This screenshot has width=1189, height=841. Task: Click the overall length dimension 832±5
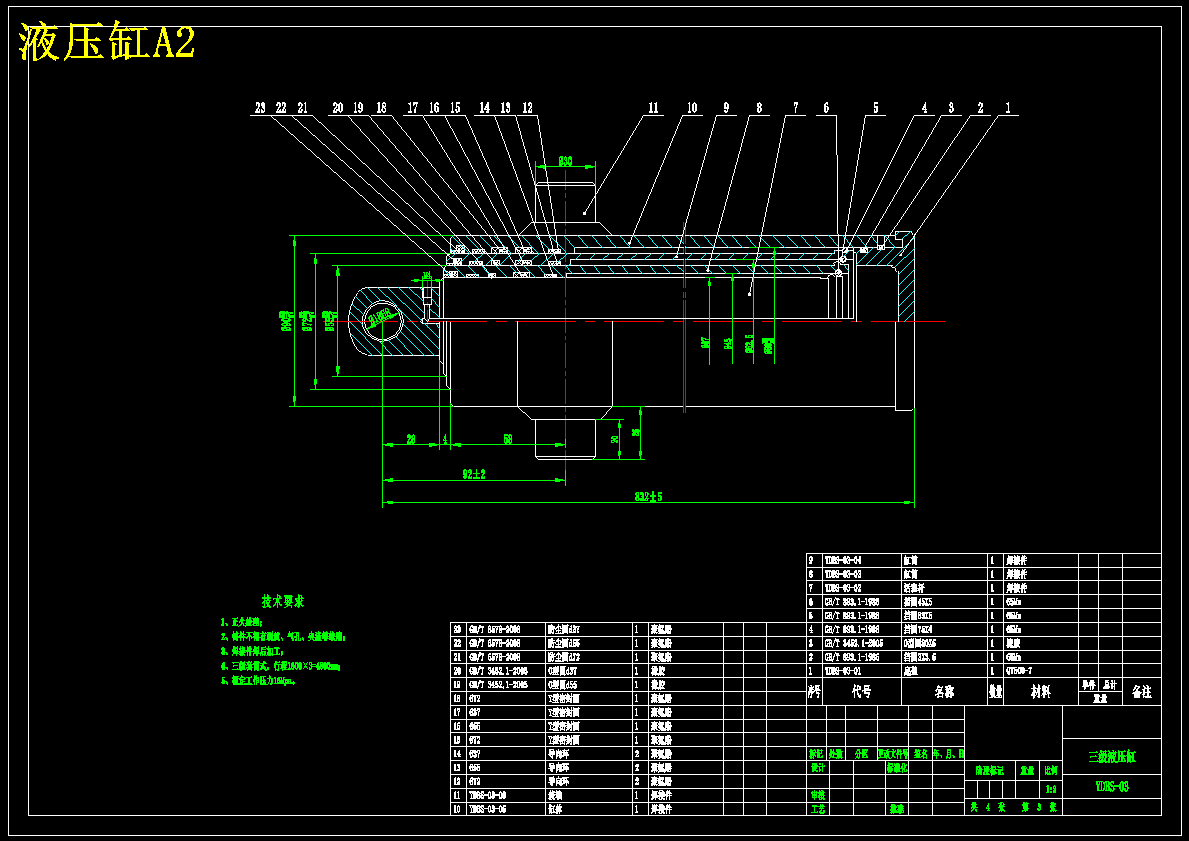pyautogui.click(x=648, y=497)
